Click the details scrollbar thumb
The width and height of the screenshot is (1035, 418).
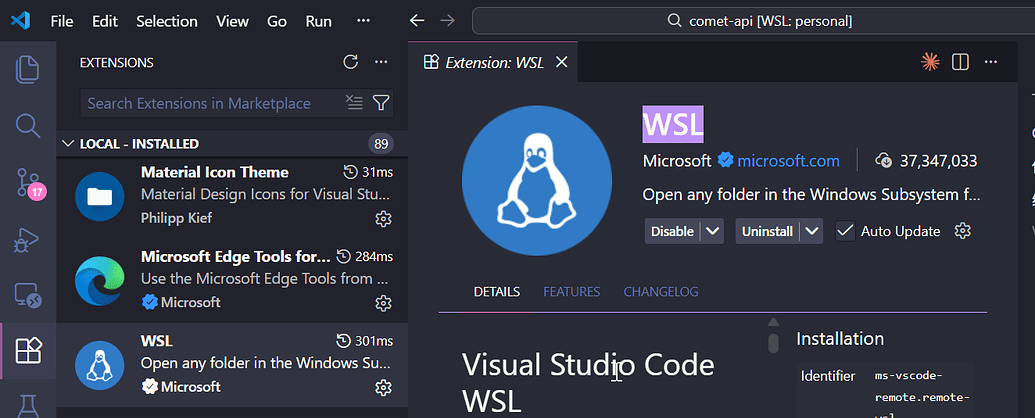773,343
